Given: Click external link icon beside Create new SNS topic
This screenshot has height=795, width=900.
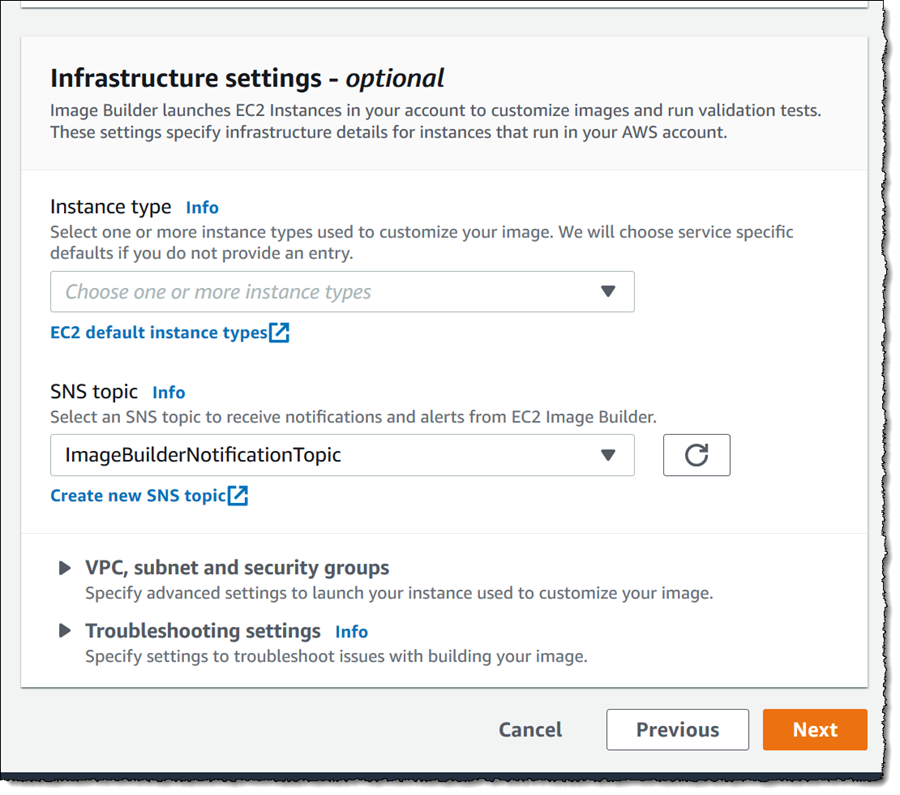Looking at the screenshot, I should tap(238, 495).
